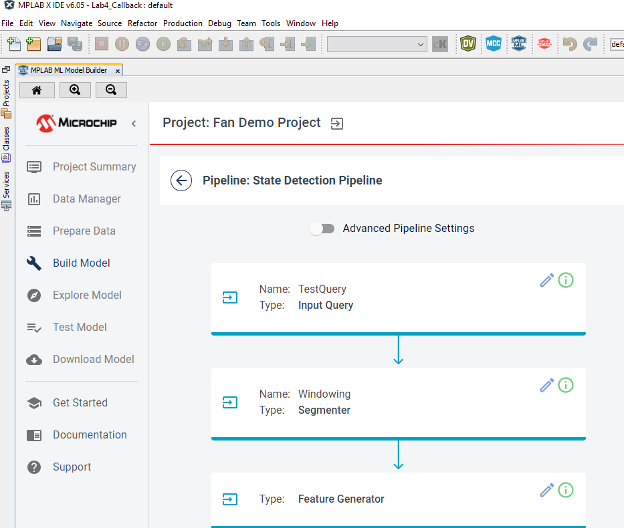Edit the TestQuery step with pencil icon
This screenshot has height=528, width=624.
pos(546,281)
